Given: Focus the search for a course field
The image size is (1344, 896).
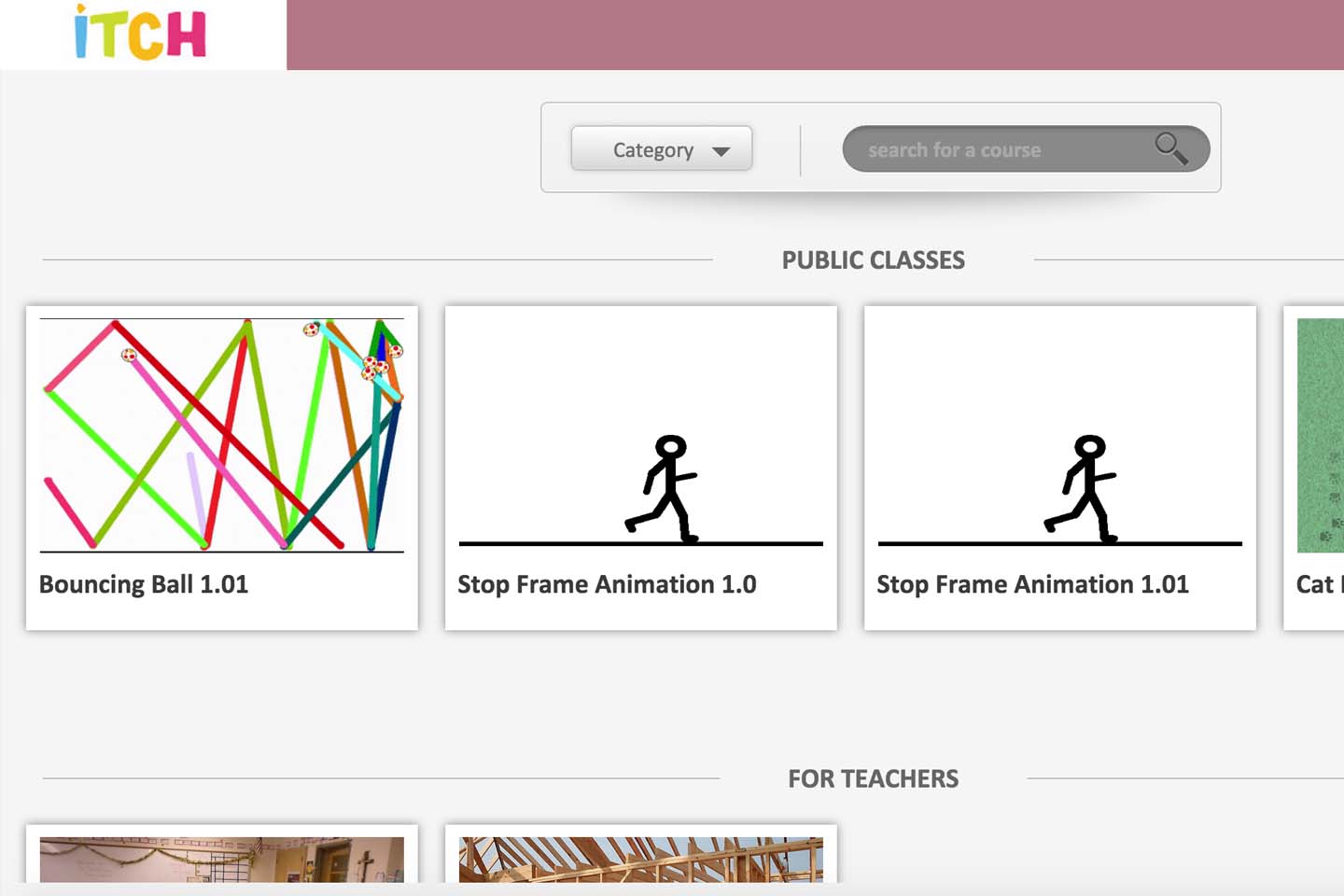Looking at the screenshot, I should tap(1026, 148).
